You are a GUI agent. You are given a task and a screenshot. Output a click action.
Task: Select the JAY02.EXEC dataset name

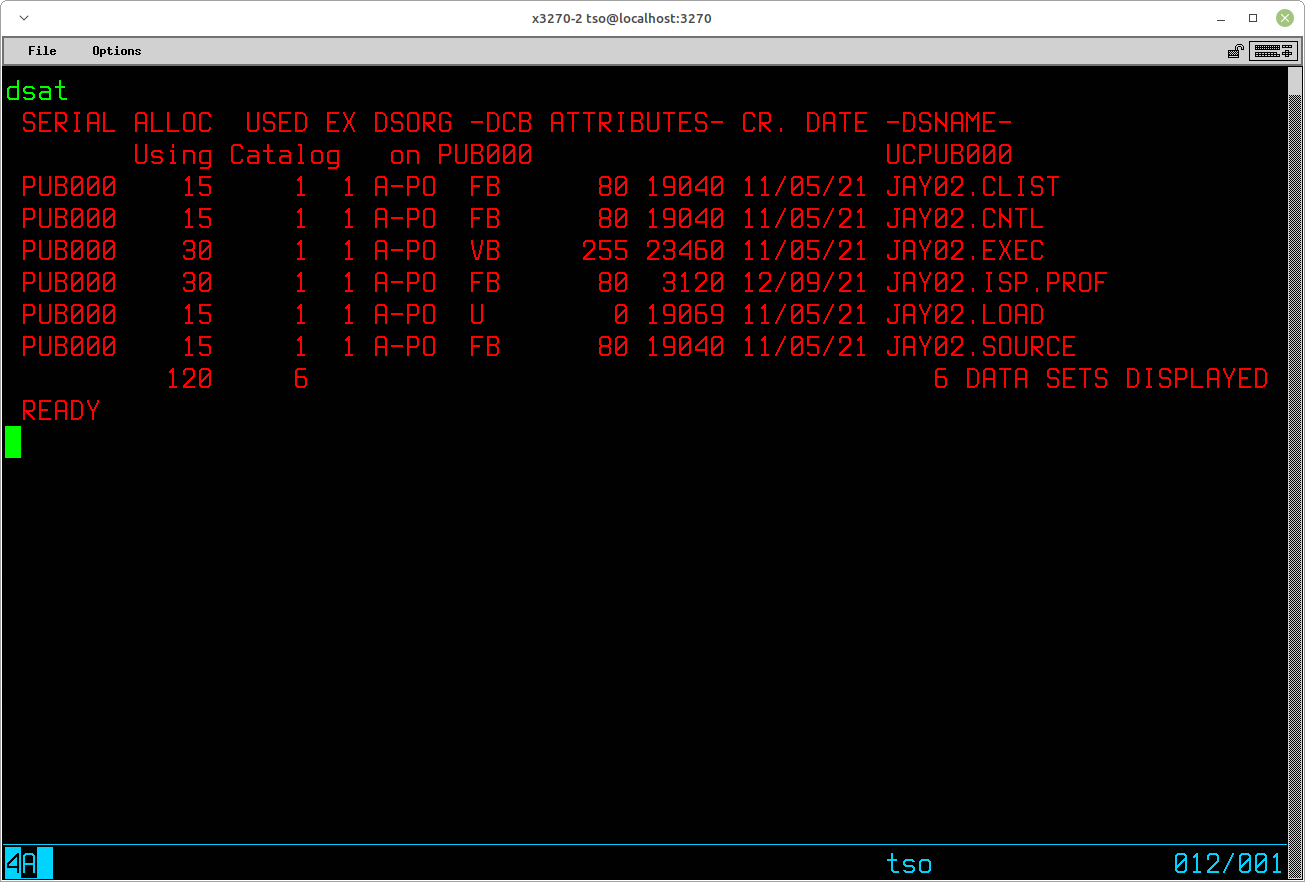coord(964,251)
